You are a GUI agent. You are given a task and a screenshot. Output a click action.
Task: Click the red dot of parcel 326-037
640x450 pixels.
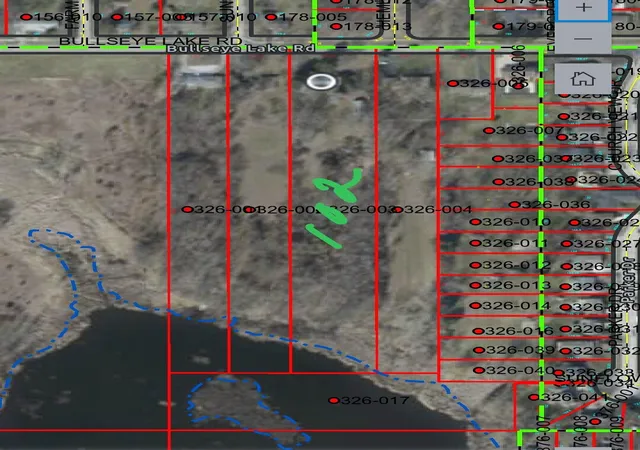tap(498, 158)
